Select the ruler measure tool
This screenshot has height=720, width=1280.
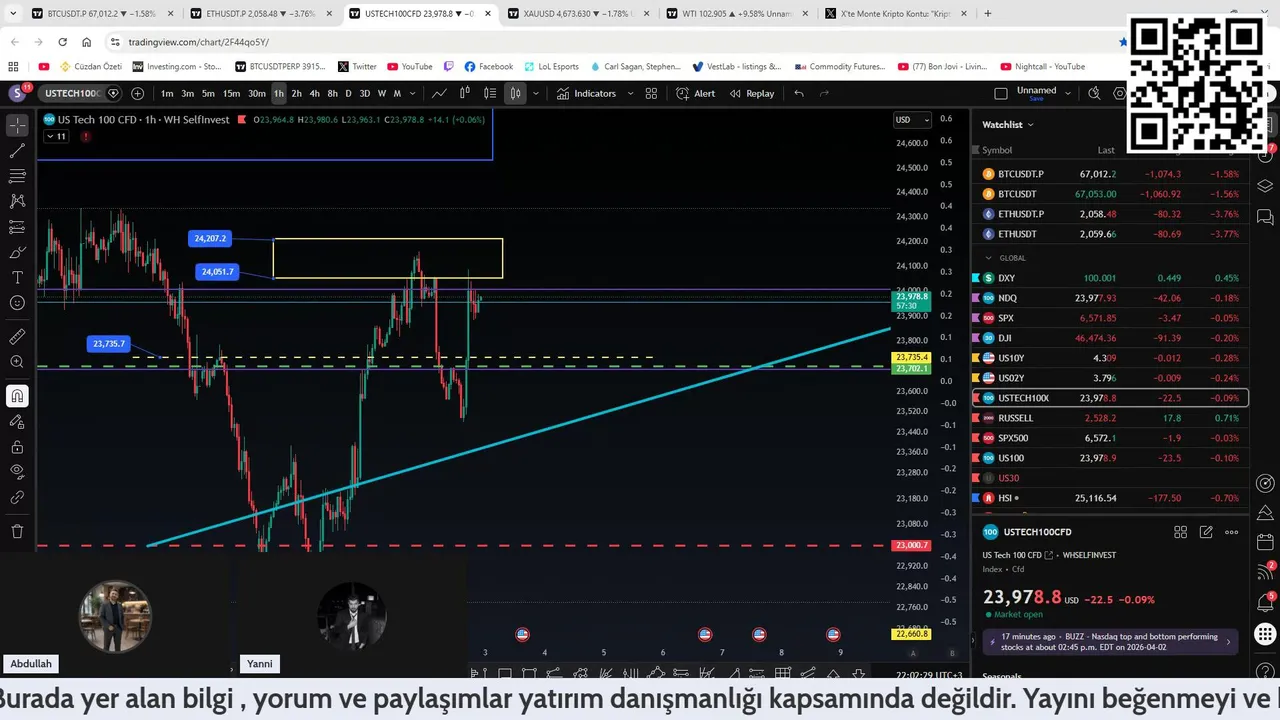click(x=17, y=337)
